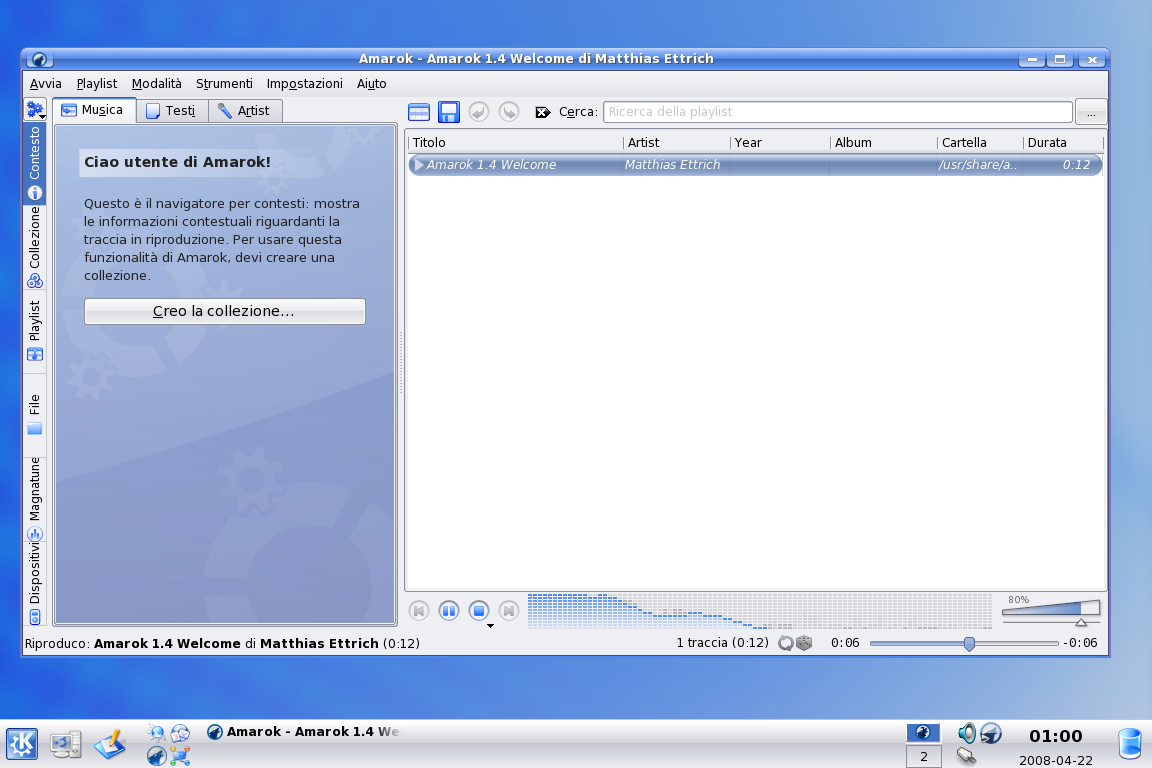Open KDE start menu in taskbar

tap(22, 744)
